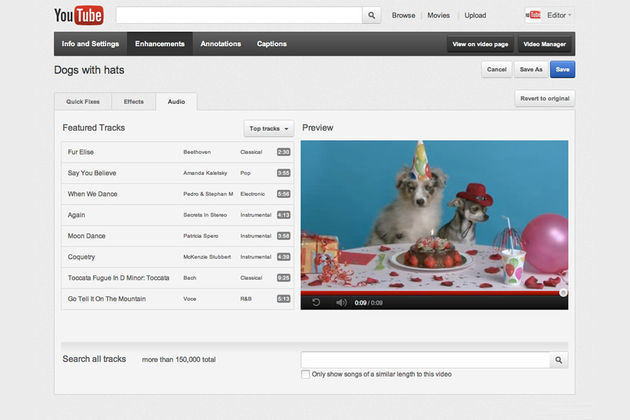
Task: Mute the preview video volume
Action: [340, 302]
